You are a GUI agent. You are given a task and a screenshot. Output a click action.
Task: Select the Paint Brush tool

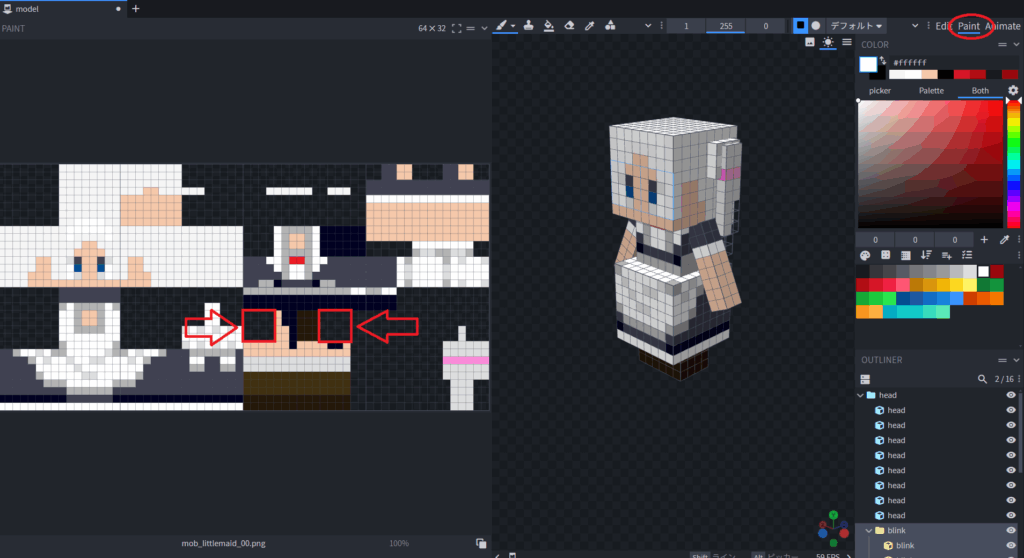(502, 26)
